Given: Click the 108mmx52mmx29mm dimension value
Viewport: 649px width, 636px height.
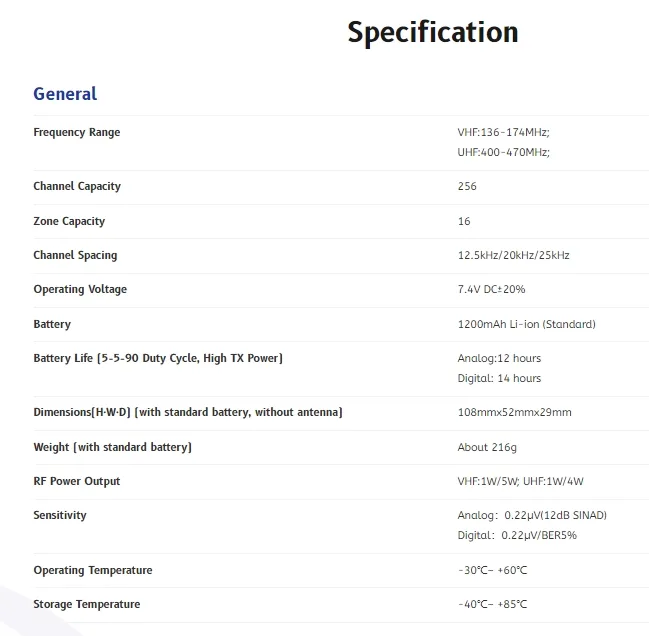Looking at the screenshot, I should click(x=514, y=412).
